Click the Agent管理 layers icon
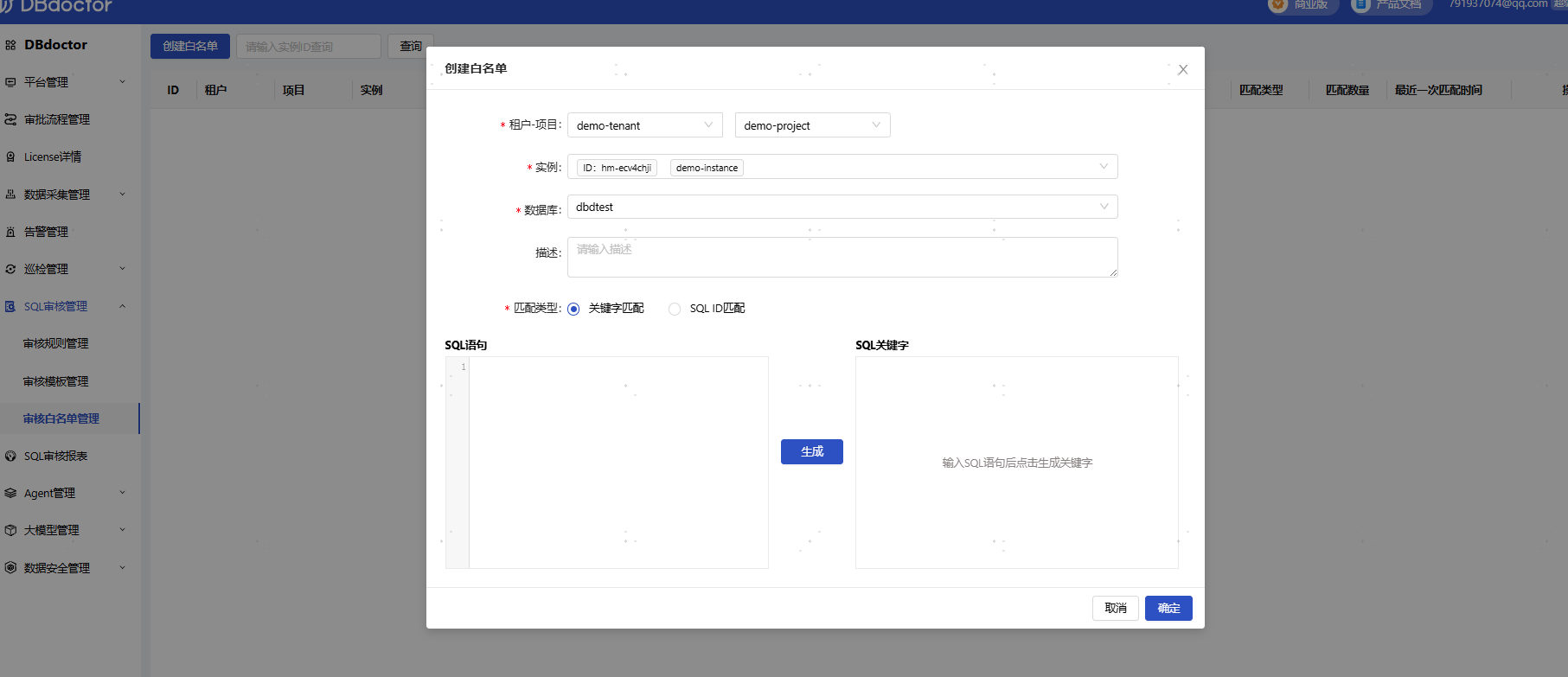 pos(10,493)
